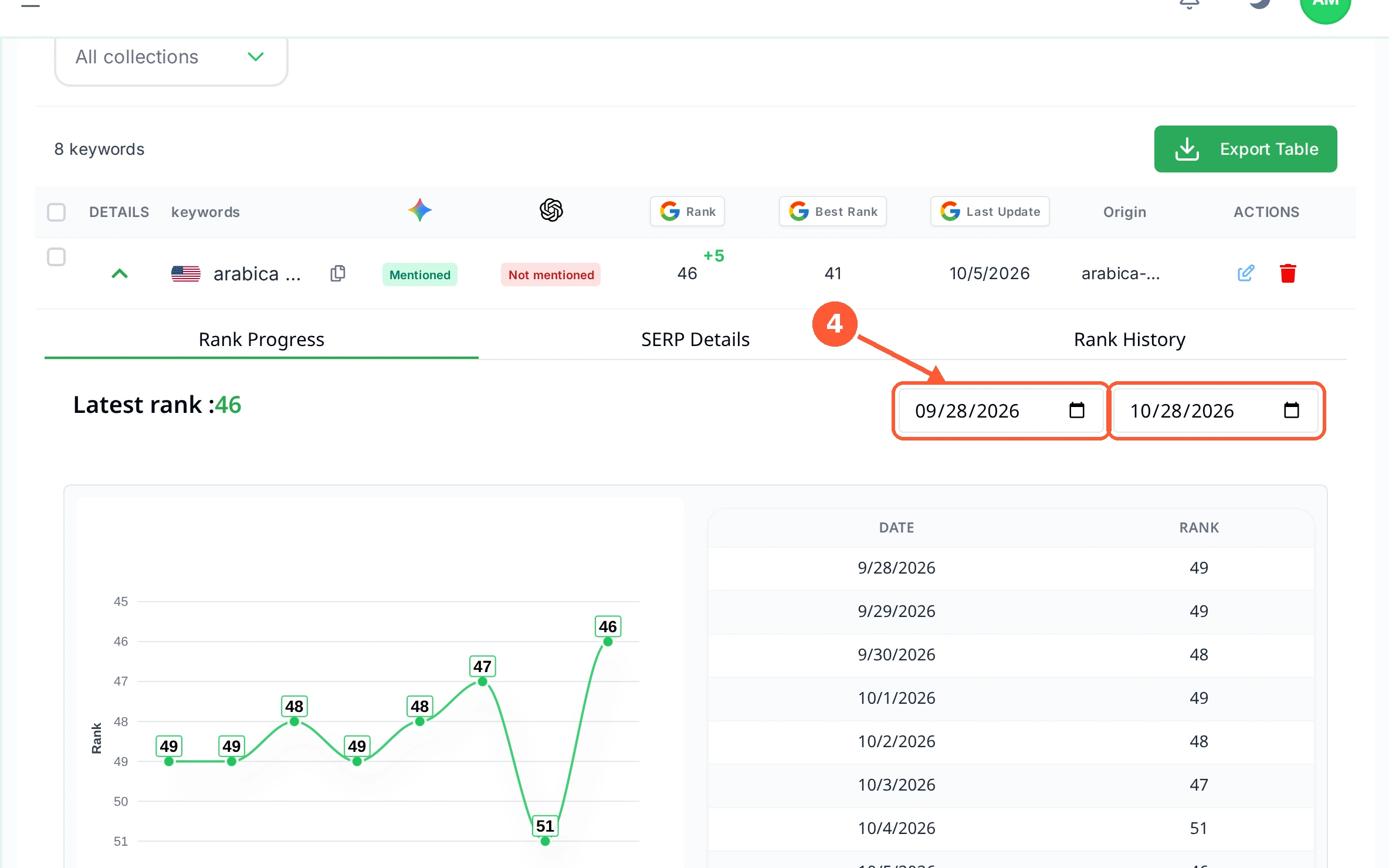Click the keywords column header
1389x868 pixels.
point(205,212)
